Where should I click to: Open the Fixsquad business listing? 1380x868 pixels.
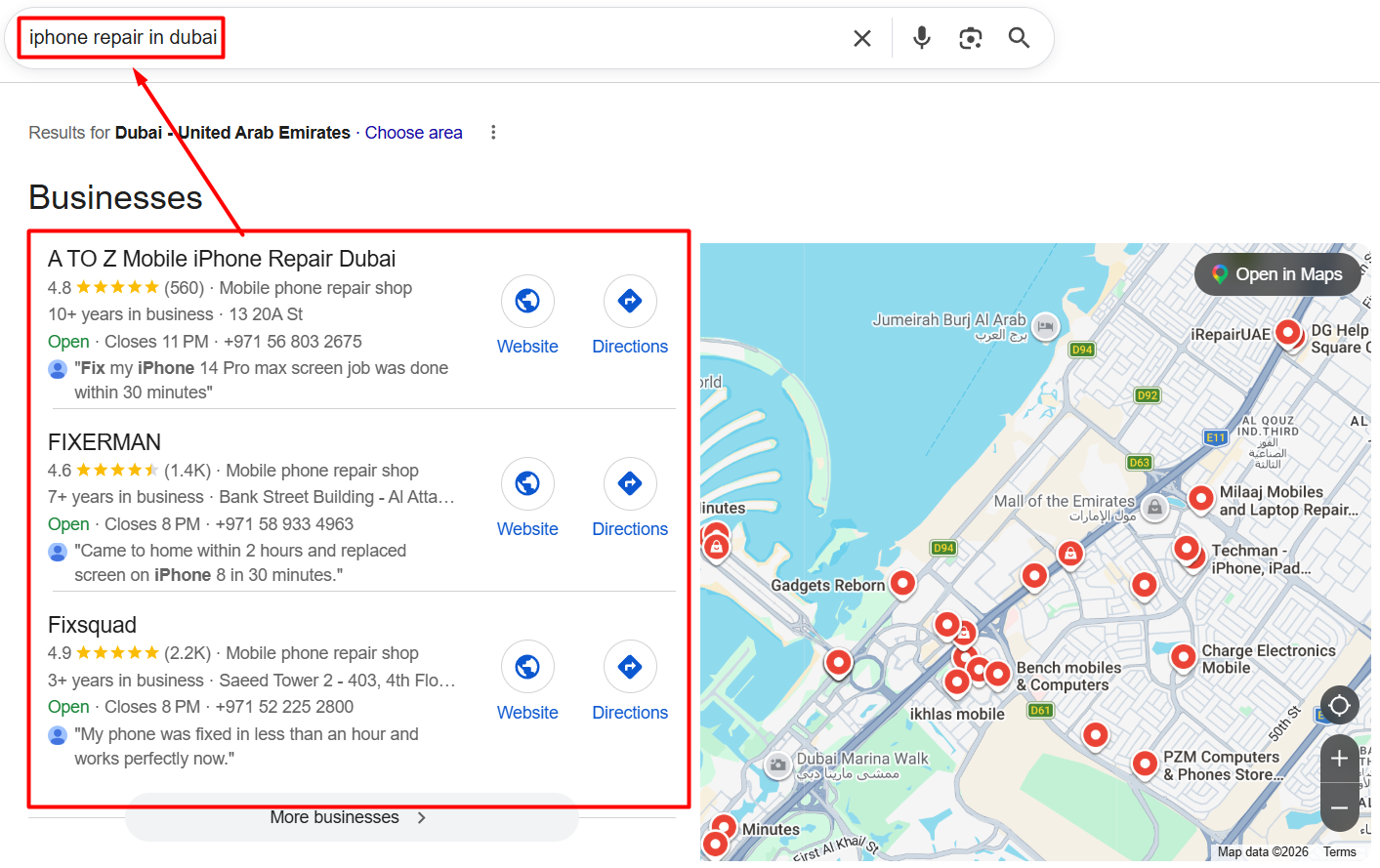pos(92,625)
